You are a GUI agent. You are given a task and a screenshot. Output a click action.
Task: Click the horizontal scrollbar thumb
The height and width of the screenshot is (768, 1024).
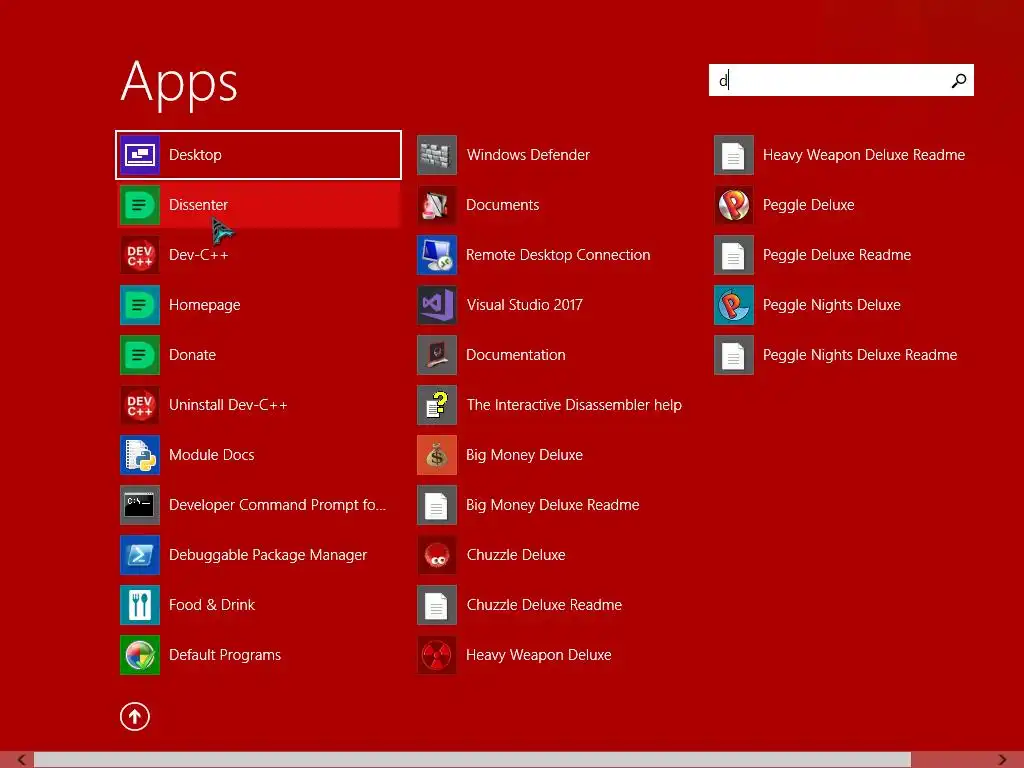472,760
